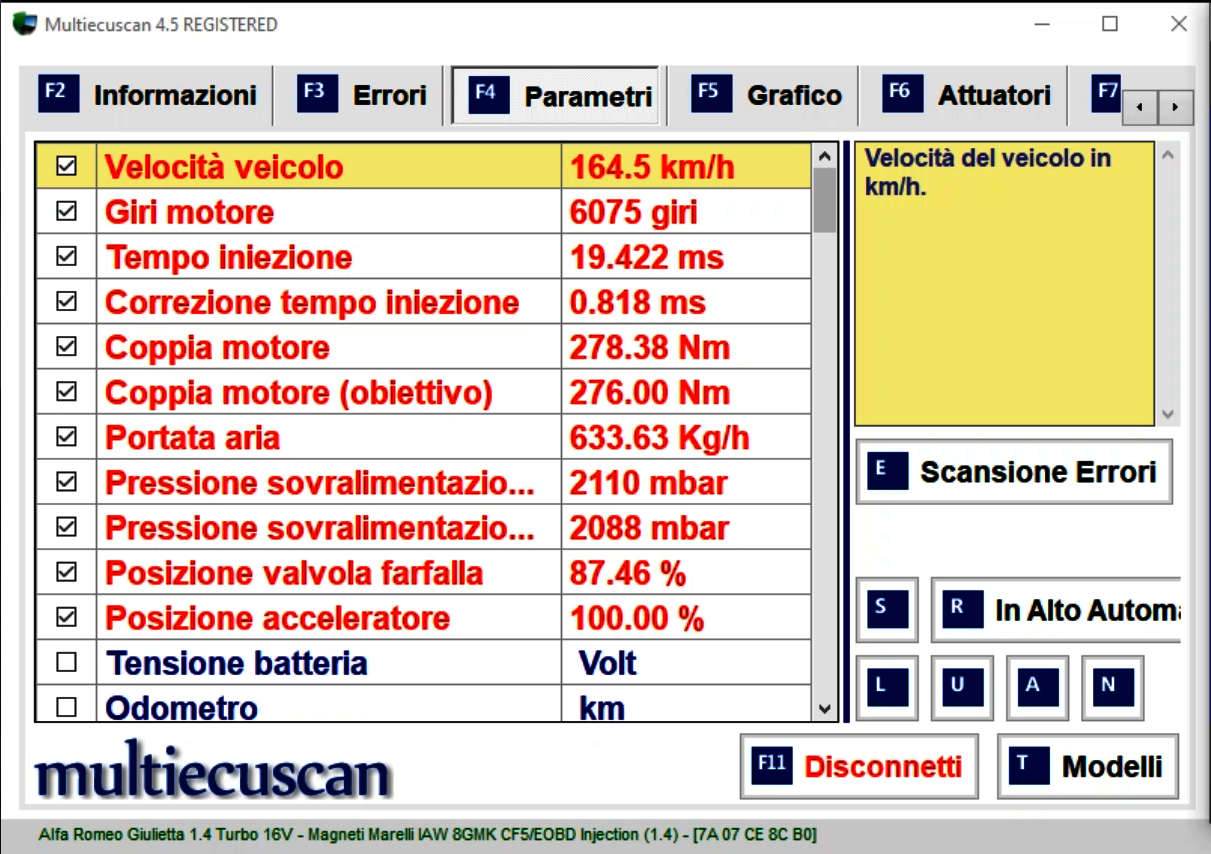The height and width of the screenshot is (854, 1211).
Task: Click the S shortcut button
Action: (x=887, y=609)
